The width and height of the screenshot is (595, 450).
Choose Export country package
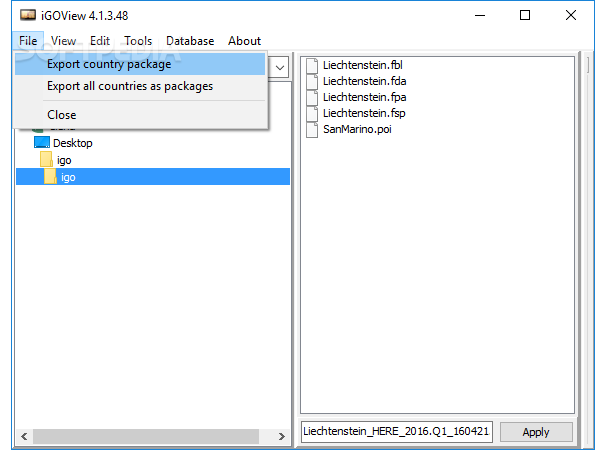point(140,64)
